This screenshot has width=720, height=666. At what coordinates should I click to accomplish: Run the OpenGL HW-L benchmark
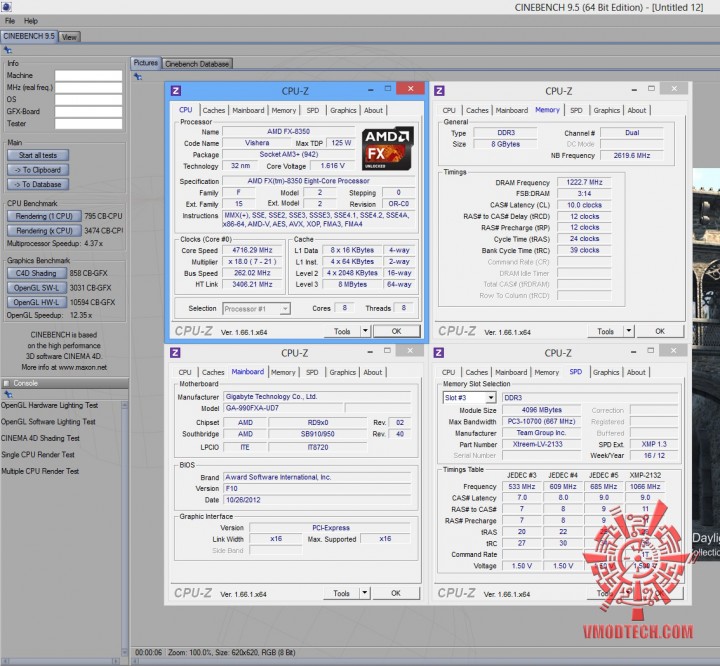point(37,302)
